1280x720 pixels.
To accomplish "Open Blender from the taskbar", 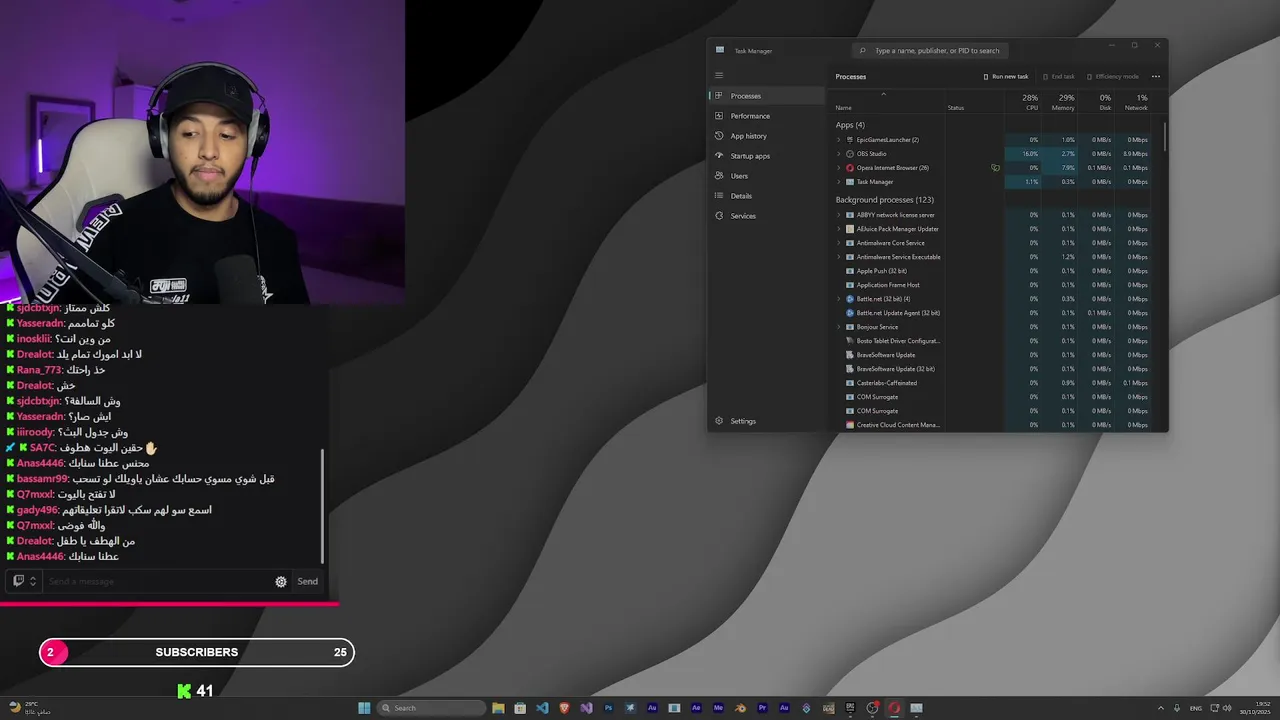I will pos(740,708).
